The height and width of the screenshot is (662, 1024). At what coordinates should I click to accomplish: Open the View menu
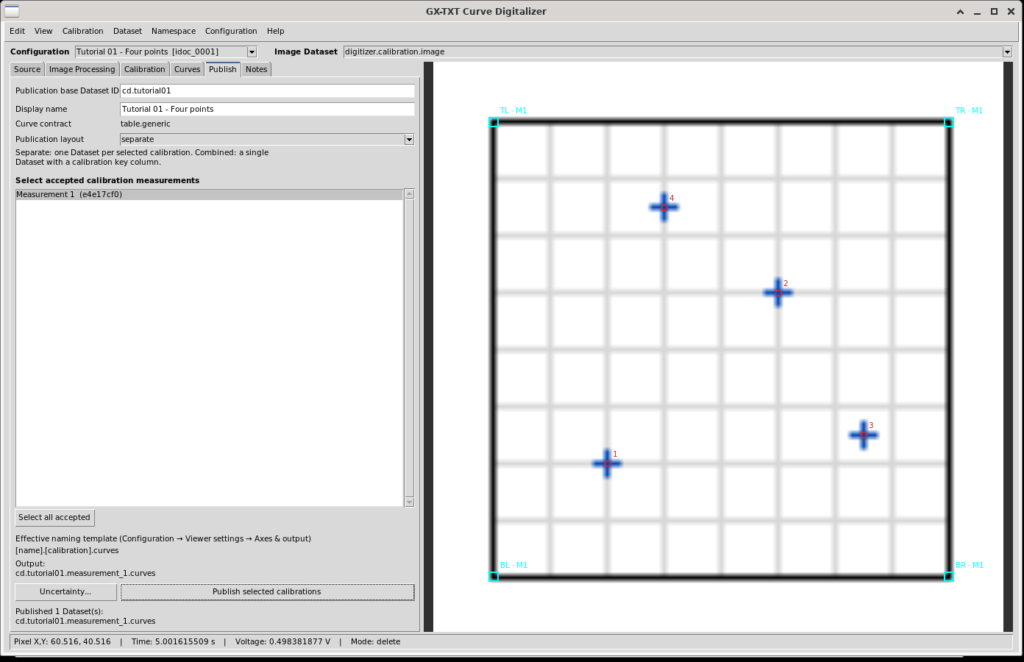coord(43,31)
